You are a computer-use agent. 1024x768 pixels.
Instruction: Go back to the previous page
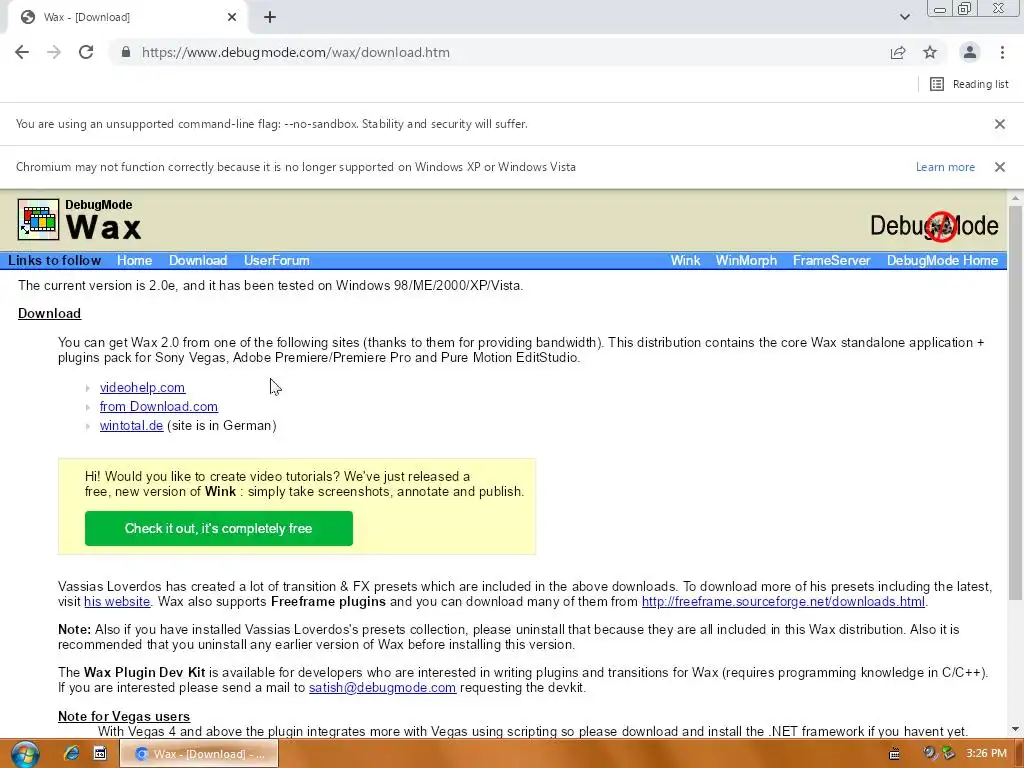22,52
